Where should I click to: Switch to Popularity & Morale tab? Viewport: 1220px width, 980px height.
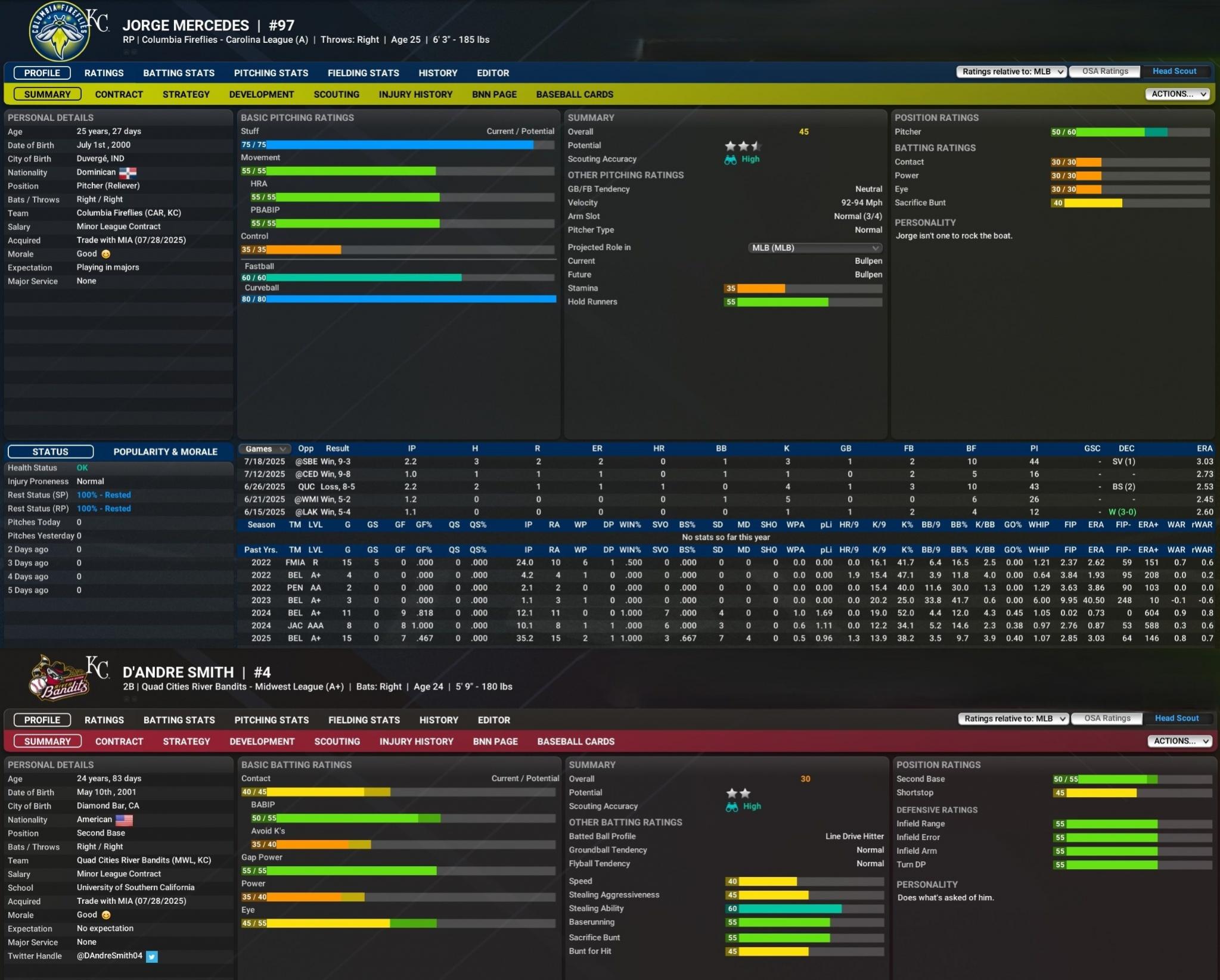tap(165, 452)
